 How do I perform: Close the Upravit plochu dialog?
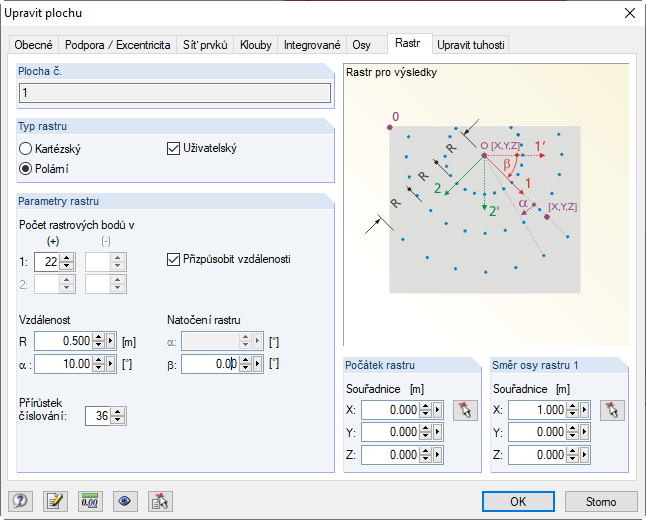630,13
